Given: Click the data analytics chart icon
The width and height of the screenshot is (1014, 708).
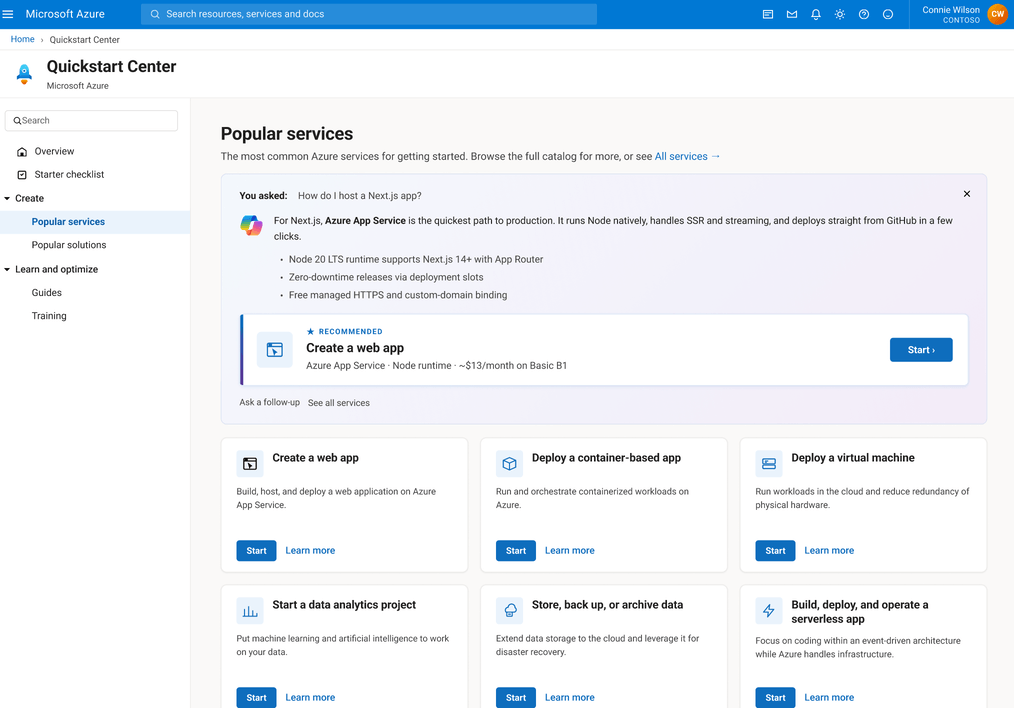Looking at the screenshot, I should (x=250, y=611).
